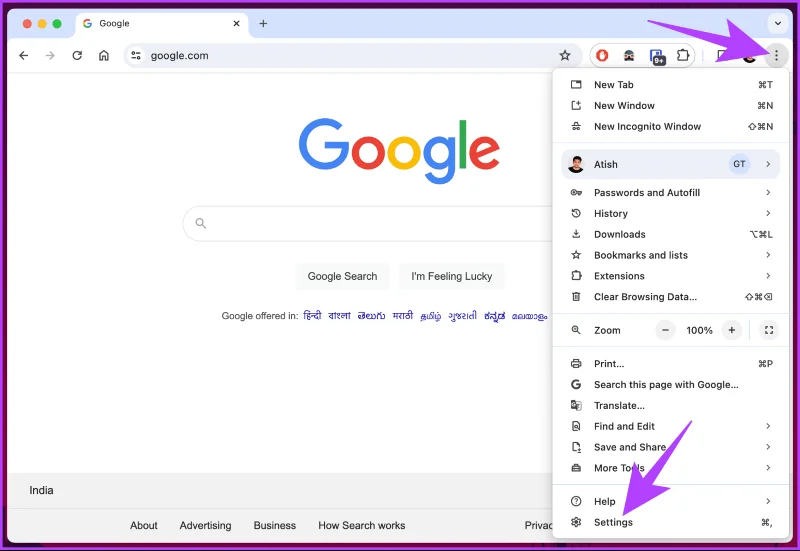The image size is (800, 551).
Task: Switch Google language to हिन्दी
Action: (312, 316)
